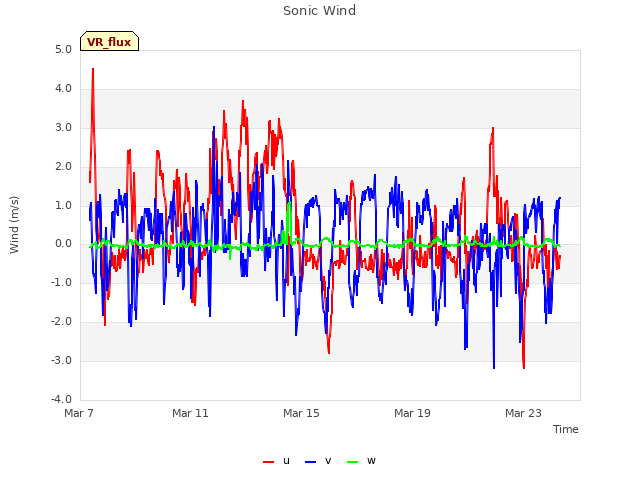640x480 pixels.
Task: Click the 0.0 y-axis label
Action: tap(63, 244)
